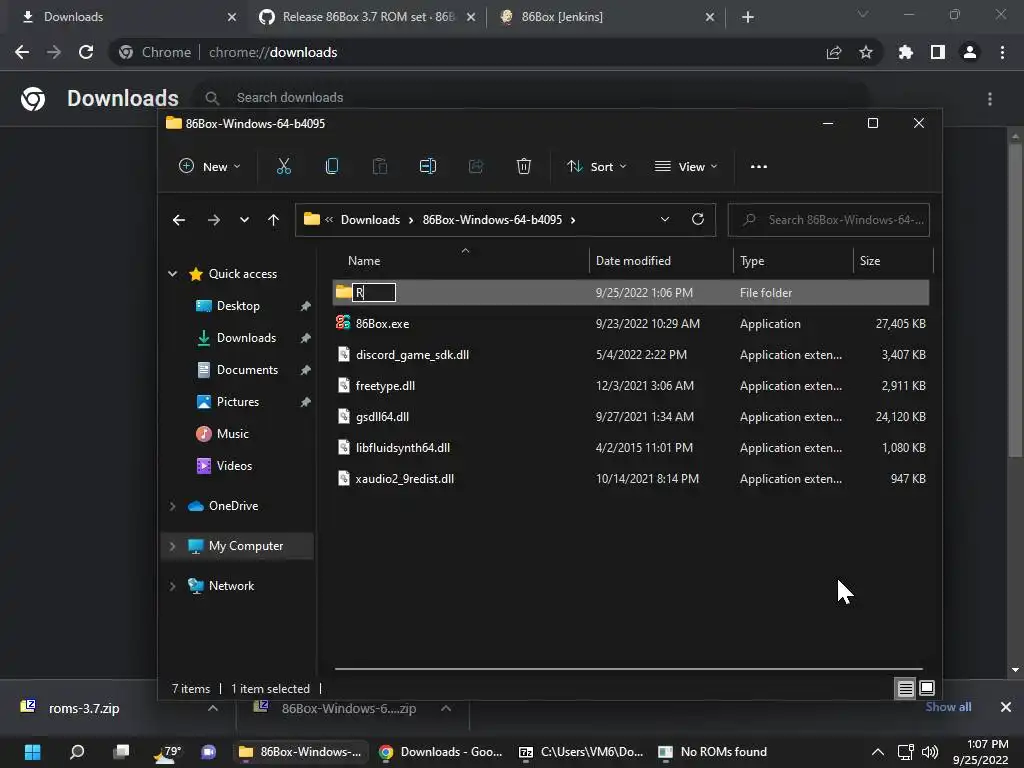
Task: Open Chrome profile avatar
Action: tap(970, 52)
